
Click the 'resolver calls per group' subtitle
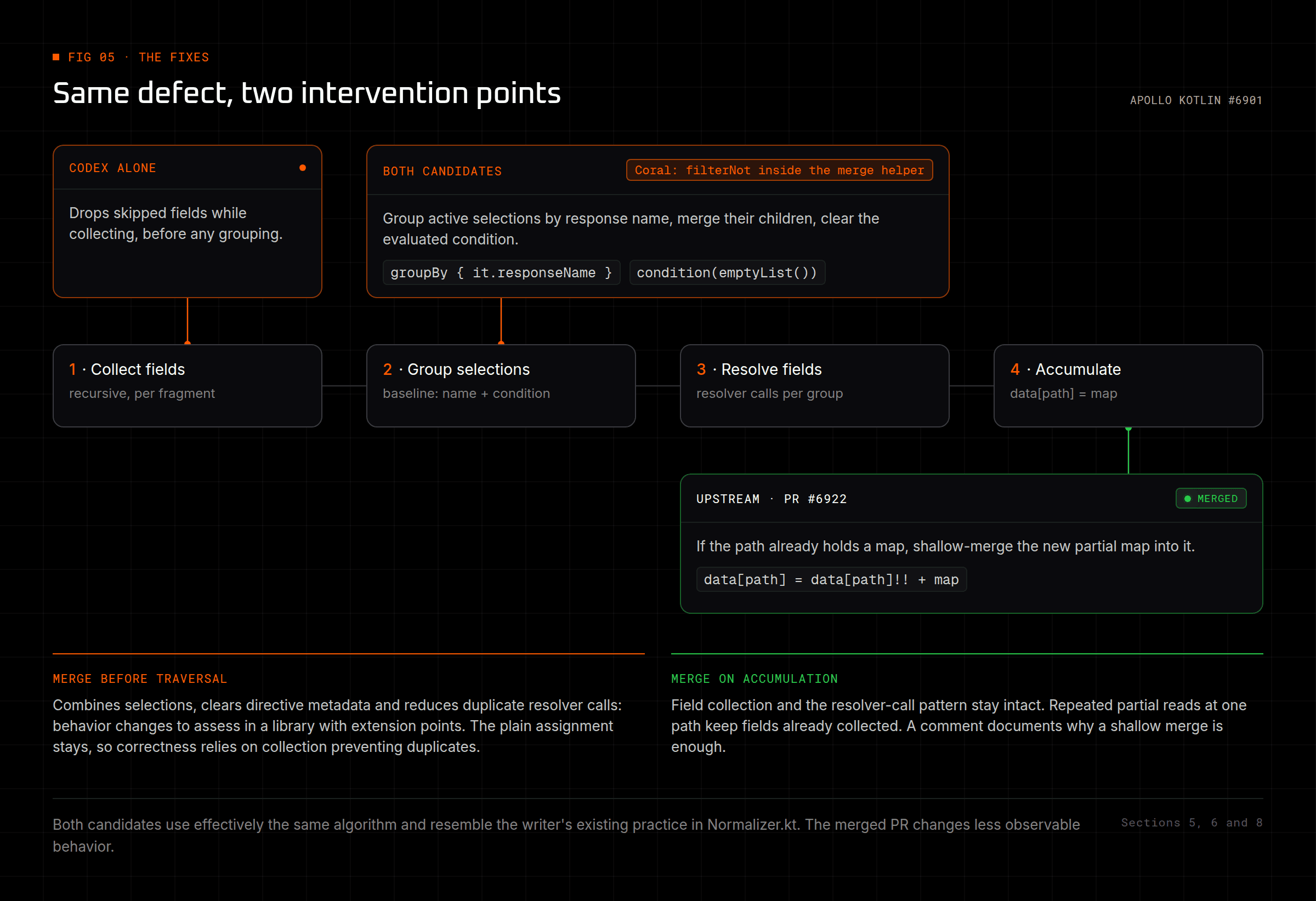(769, 394)
